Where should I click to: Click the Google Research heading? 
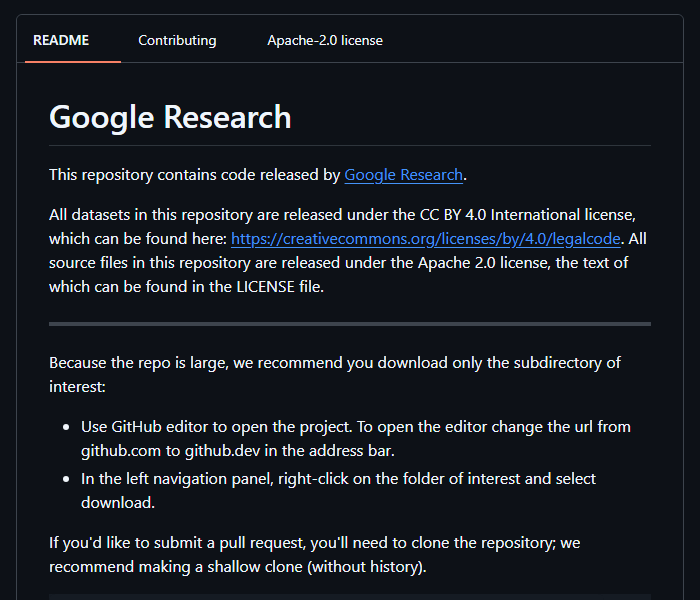click(170, 117)
